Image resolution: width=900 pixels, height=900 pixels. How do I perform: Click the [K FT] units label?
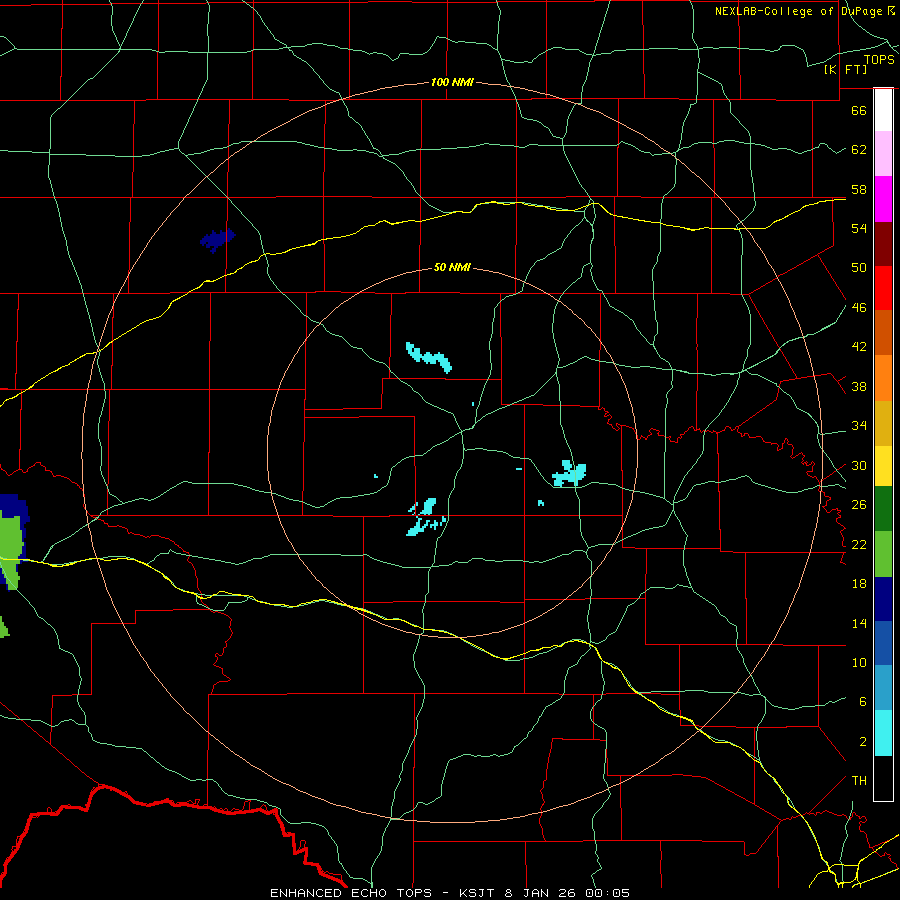845,69
